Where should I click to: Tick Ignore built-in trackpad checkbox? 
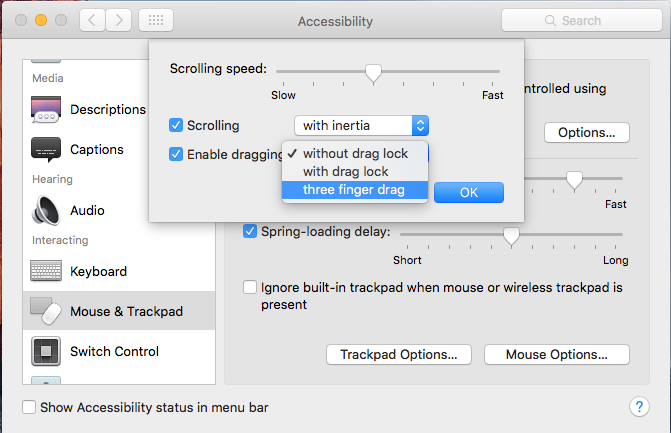tap(250, 287)
